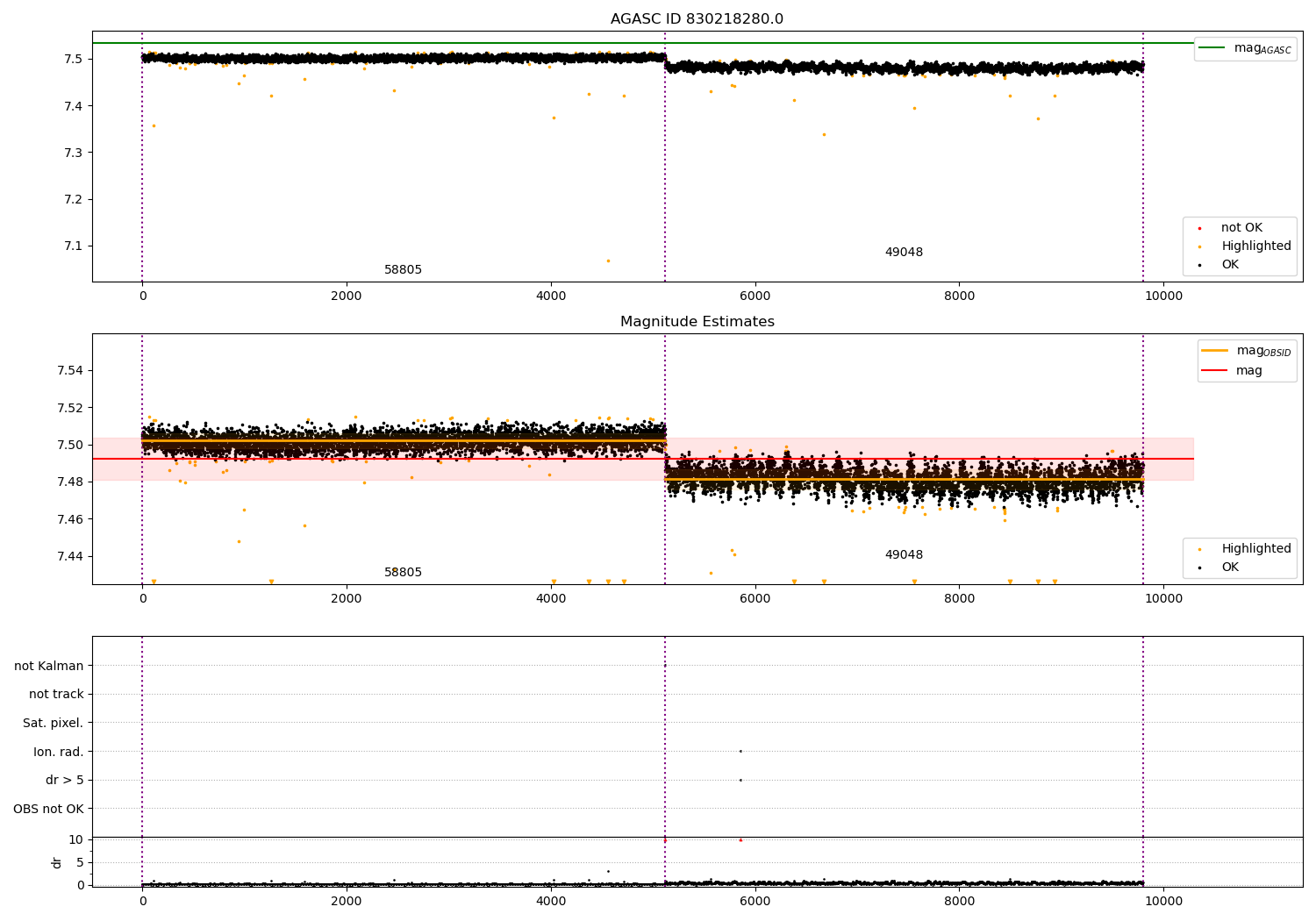Click the 6000 x-tick under Magnitude Estimates plot
This screenshot has width=1316, height=921.
coord(755,599)
